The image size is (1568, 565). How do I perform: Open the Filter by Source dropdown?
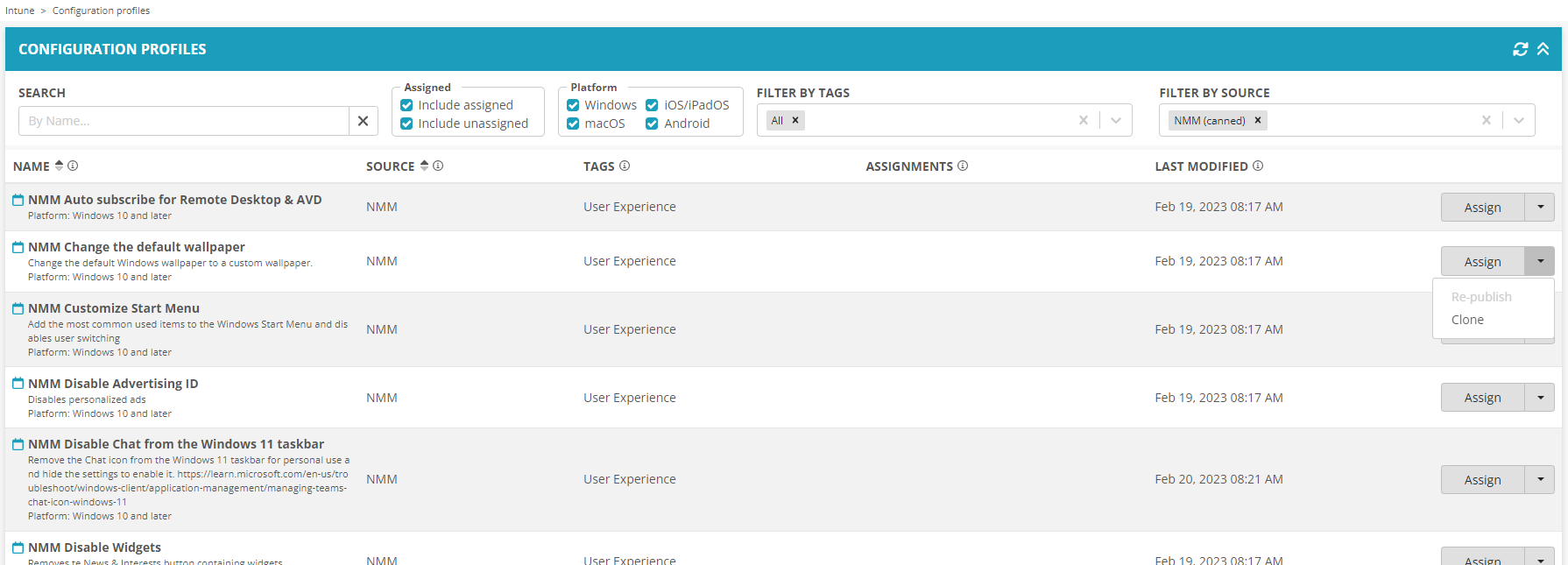coord(1518,121)
